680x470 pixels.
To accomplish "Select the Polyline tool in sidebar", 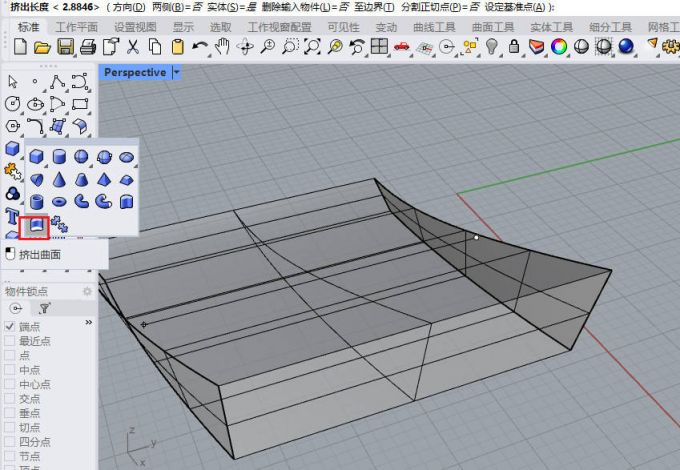I will click(x=57, y=81).
